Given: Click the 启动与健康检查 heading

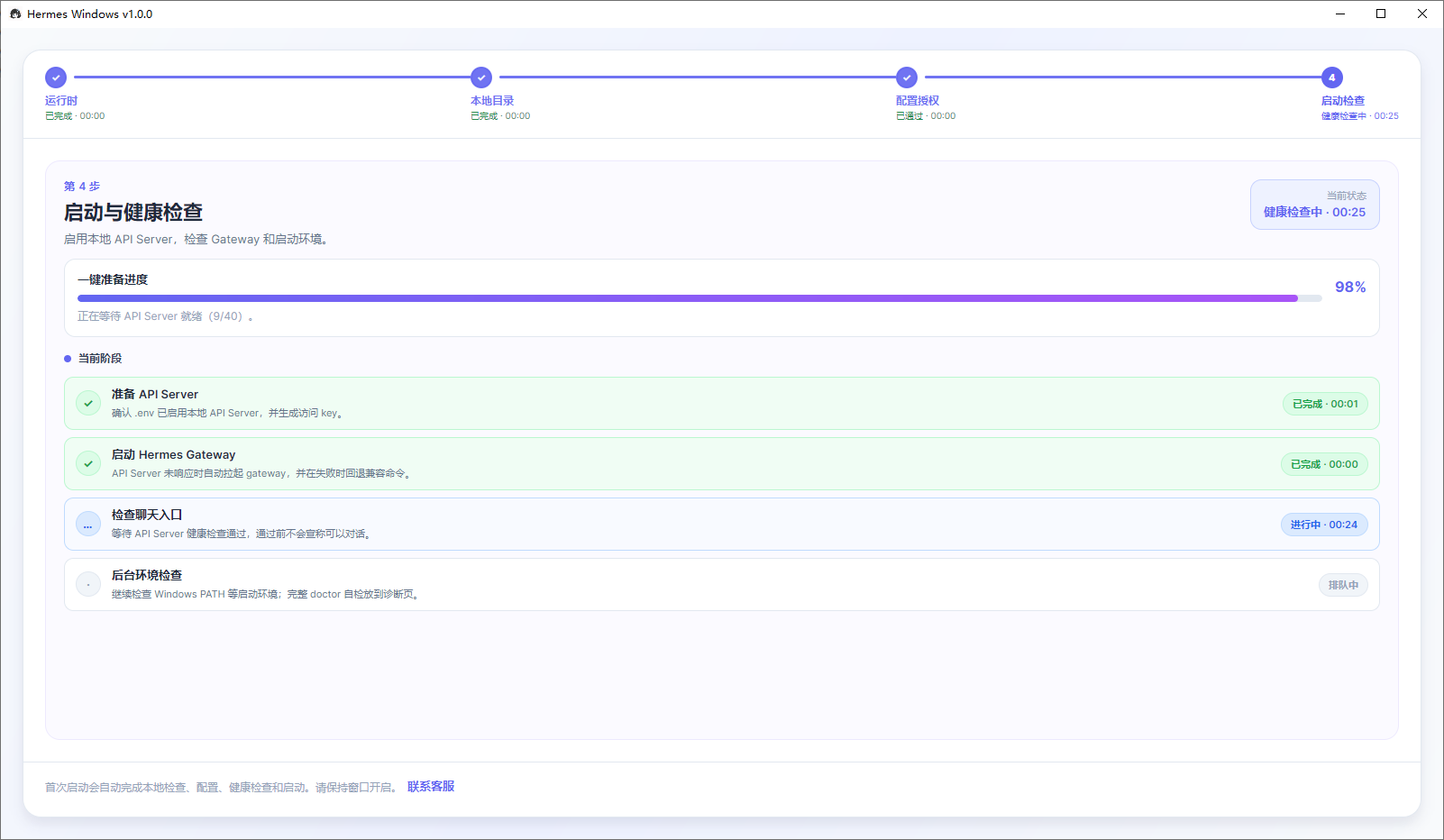Looking at the screenshot, I should click(133, 213).
